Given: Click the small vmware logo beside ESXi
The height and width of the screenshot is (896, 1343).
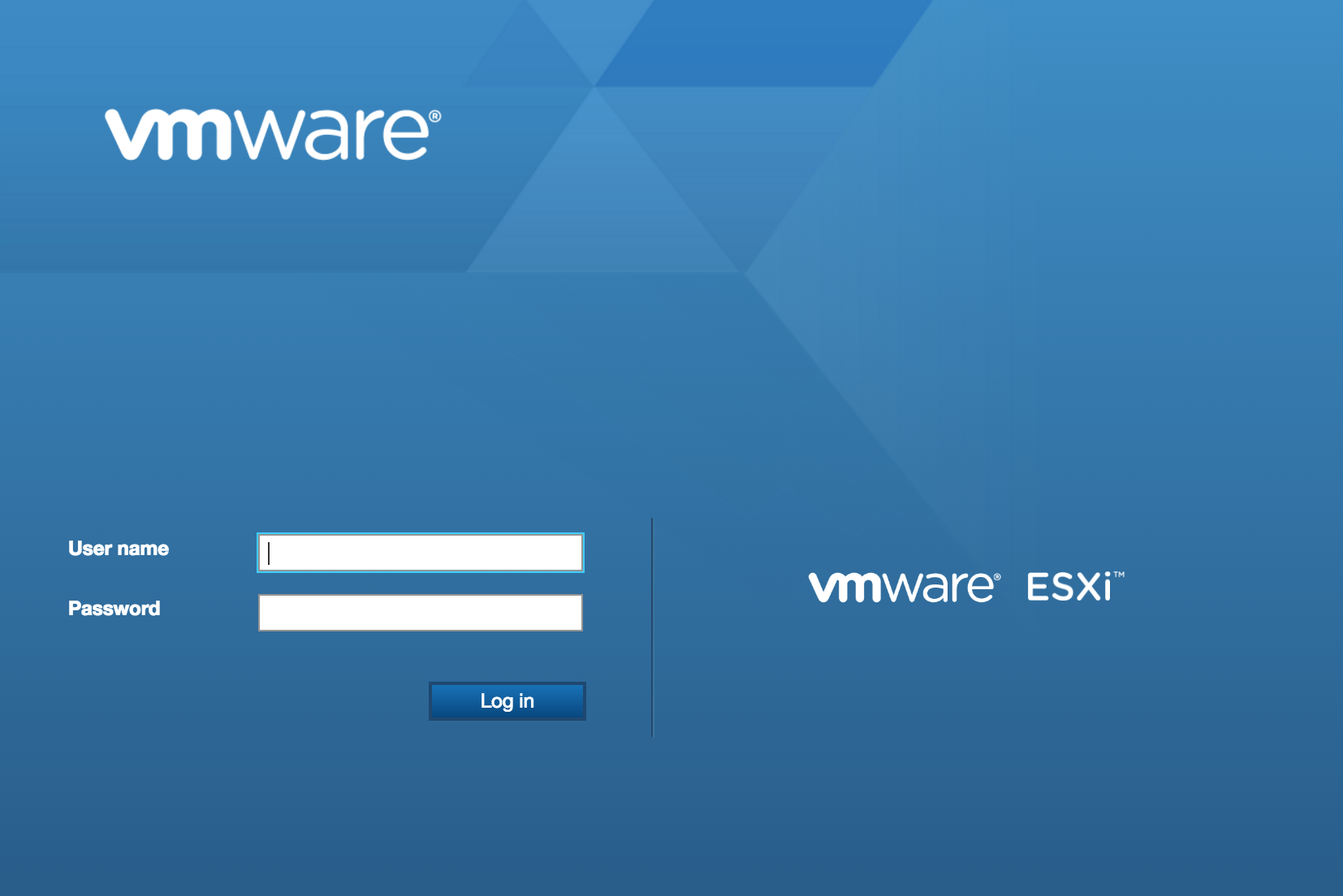Looking at the screenshot, I should pos(901,587).
